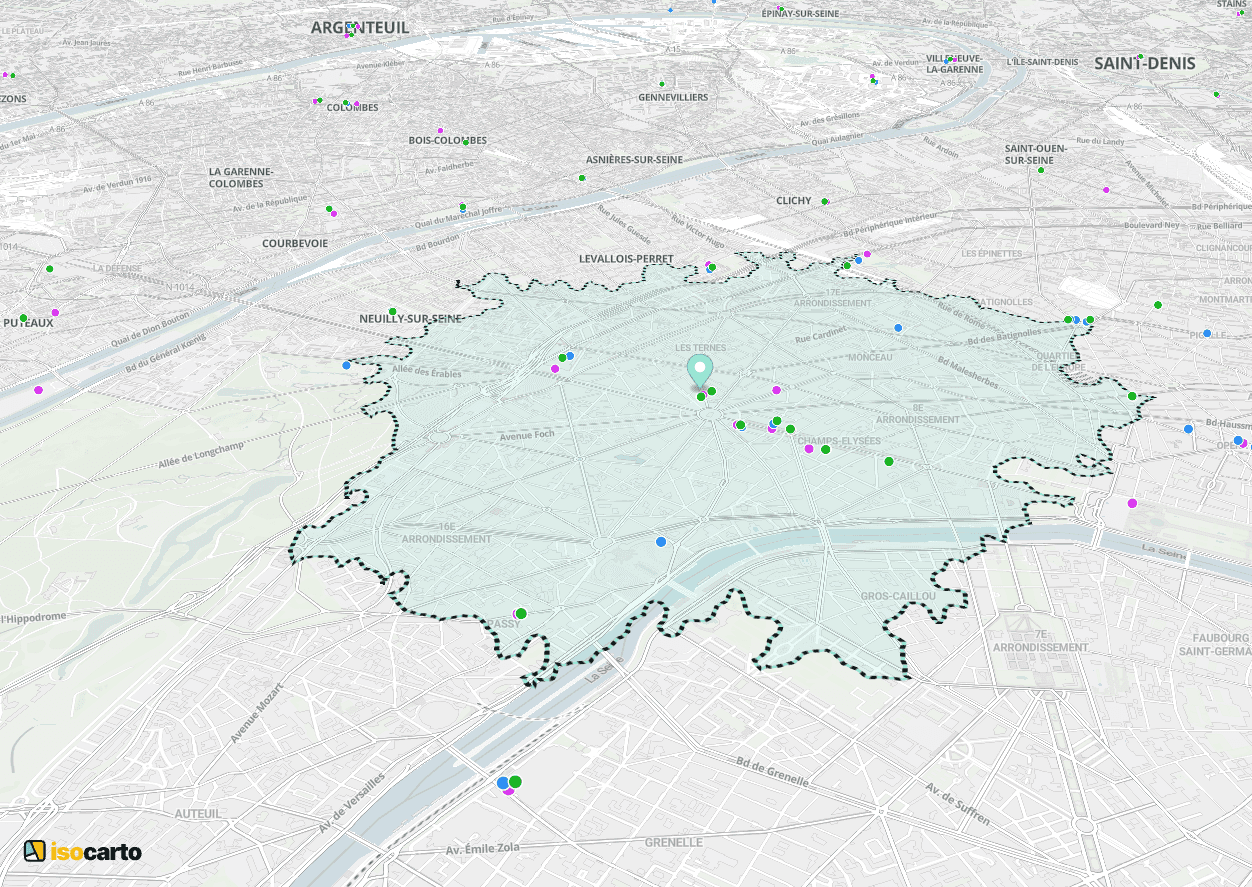Select the magenta marker near Clichy
Viewport: 1252px width, 887px height.
(828, 201)
